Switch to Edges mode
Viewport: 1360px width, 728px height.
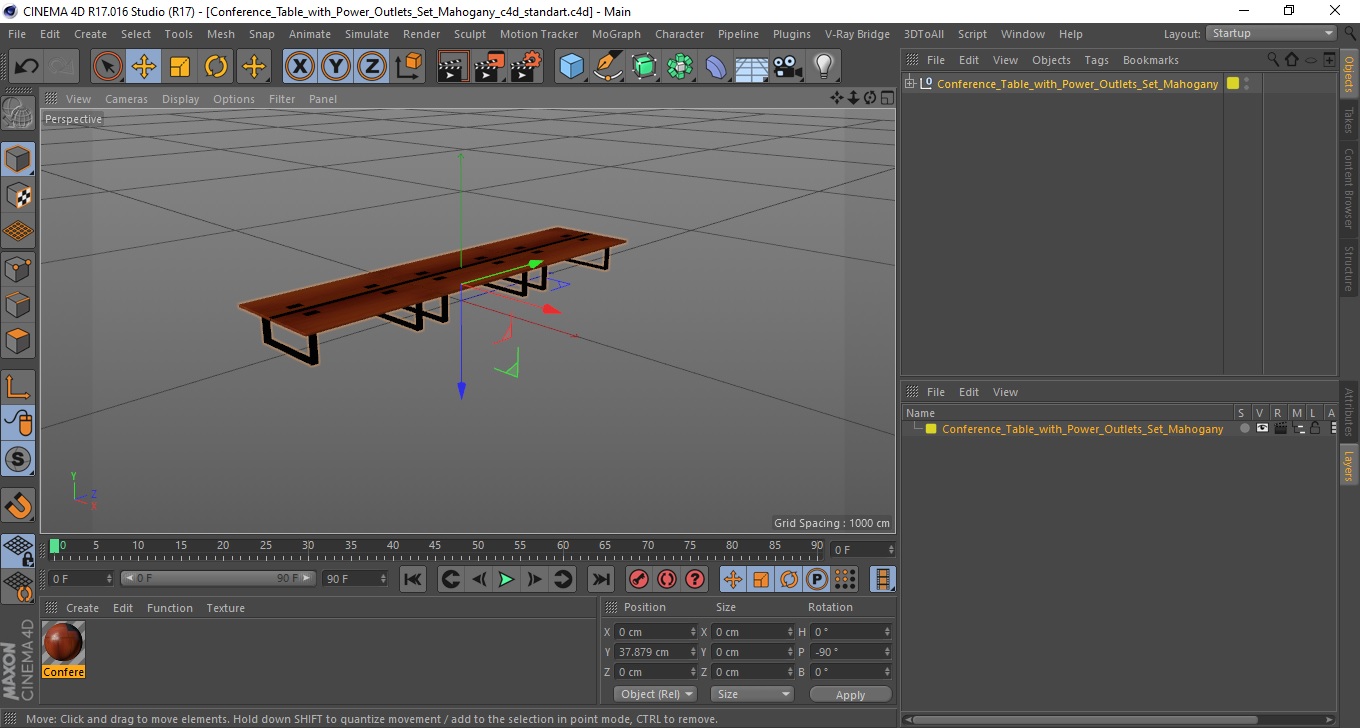tap(18, 304)
